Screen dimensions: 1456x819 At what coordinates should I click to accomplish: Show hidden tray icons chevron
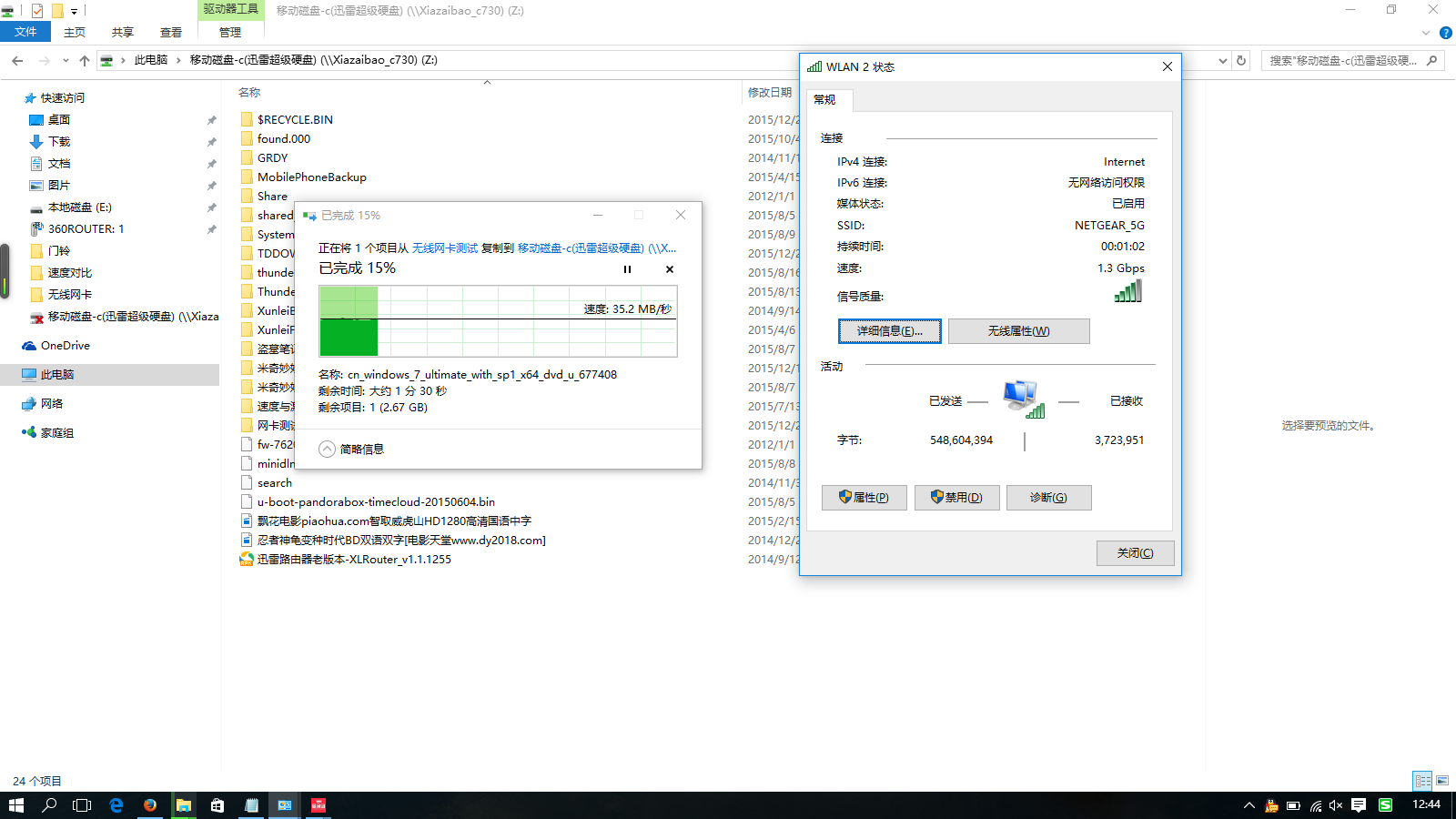1249,805
